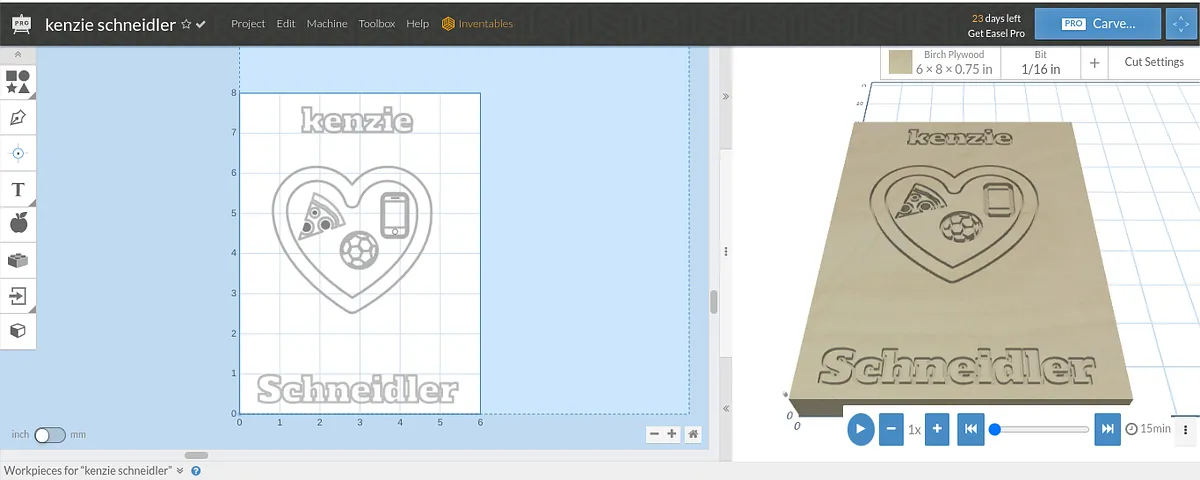Image resolution: width=1200 pixels, height=480 pixels.
Task: Select the Shapes tool
Action: coord(18,82)
